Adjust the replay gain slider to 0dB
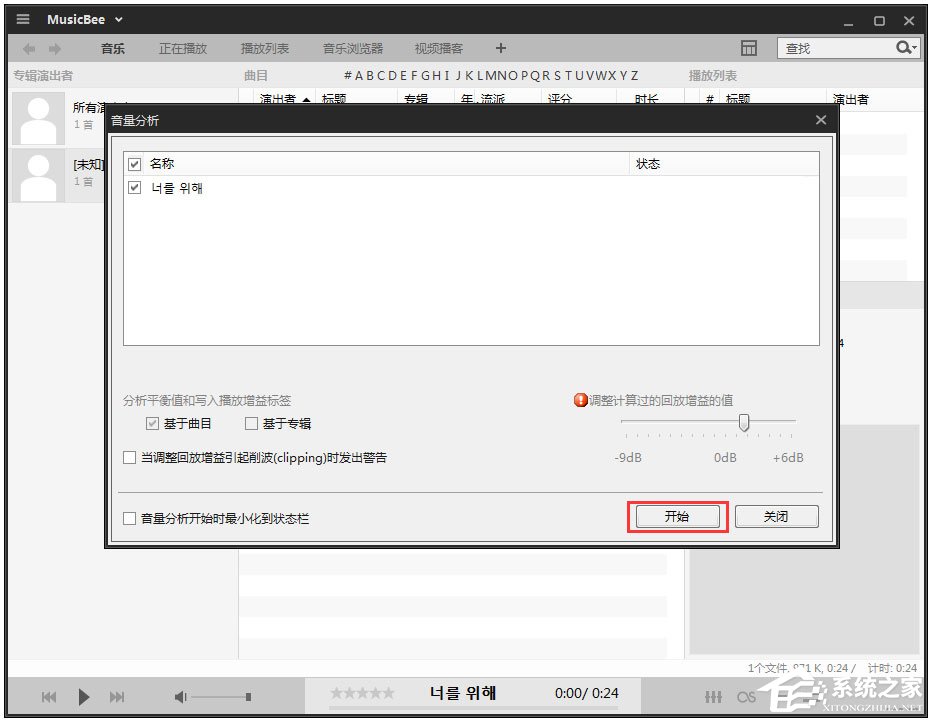 coord(743,422)
